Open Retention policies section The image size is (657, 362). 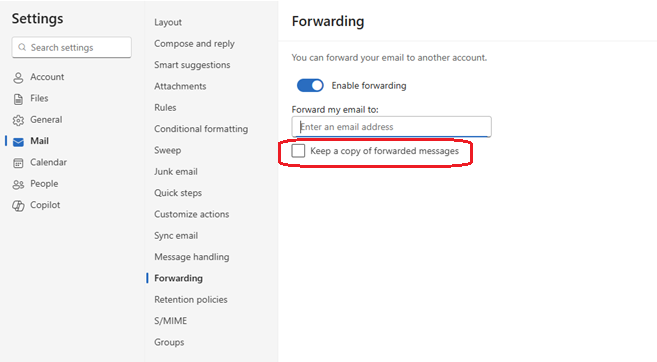[191, 300]
